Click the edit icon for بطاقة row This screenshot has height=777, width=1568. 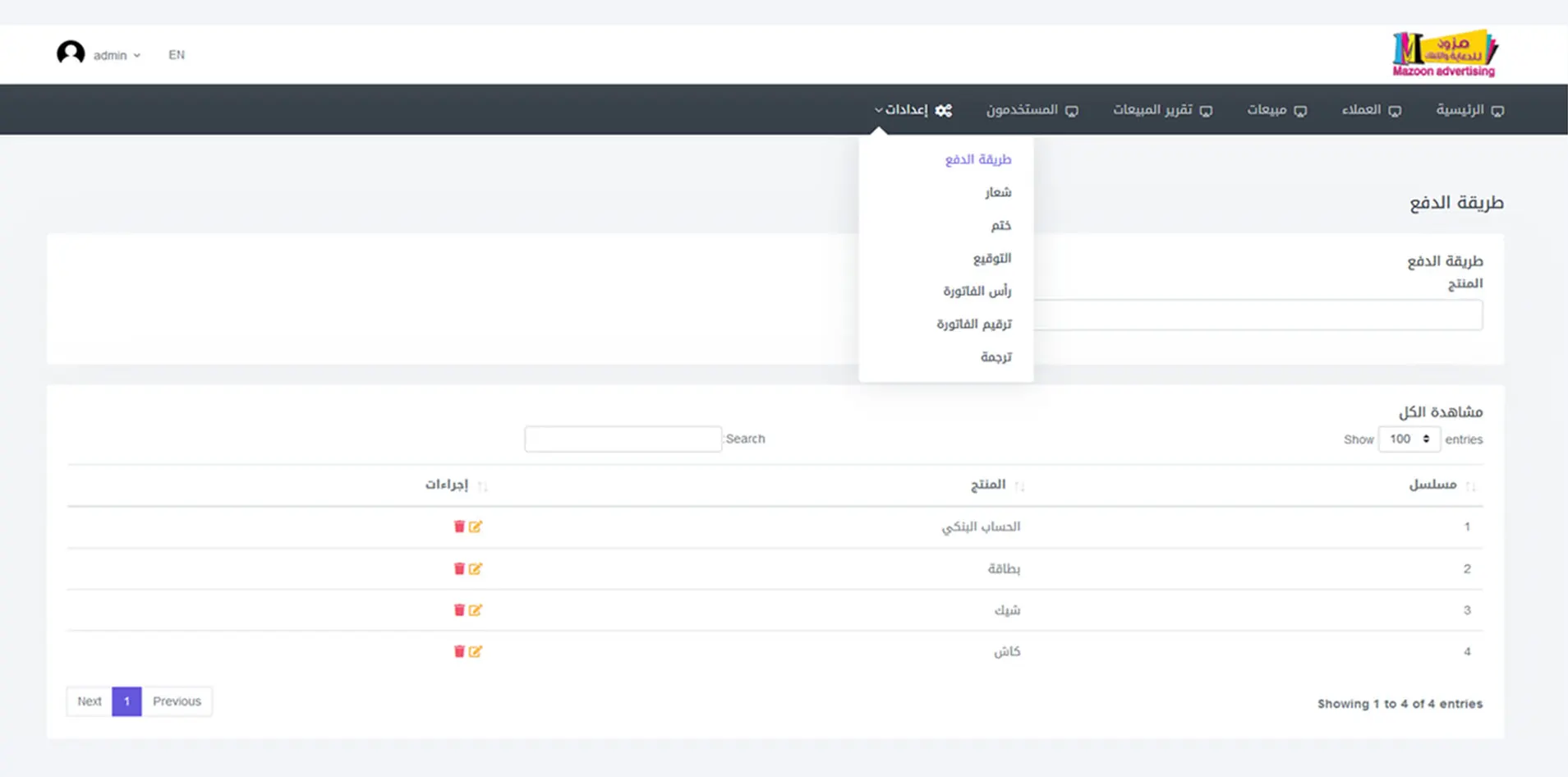click(476, 568)
